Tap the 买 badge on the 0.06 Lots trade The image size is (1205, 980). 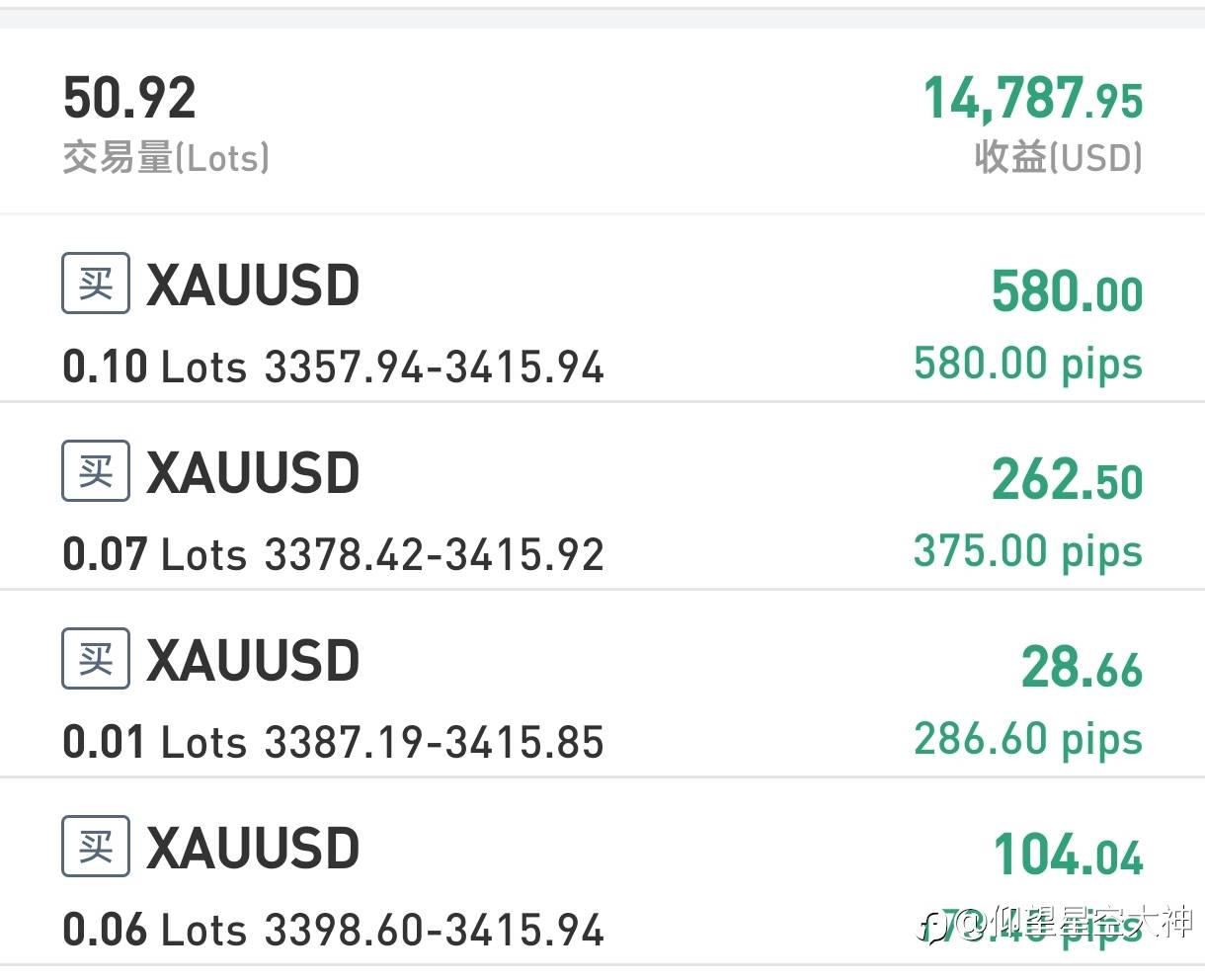[x=96, y=847]
